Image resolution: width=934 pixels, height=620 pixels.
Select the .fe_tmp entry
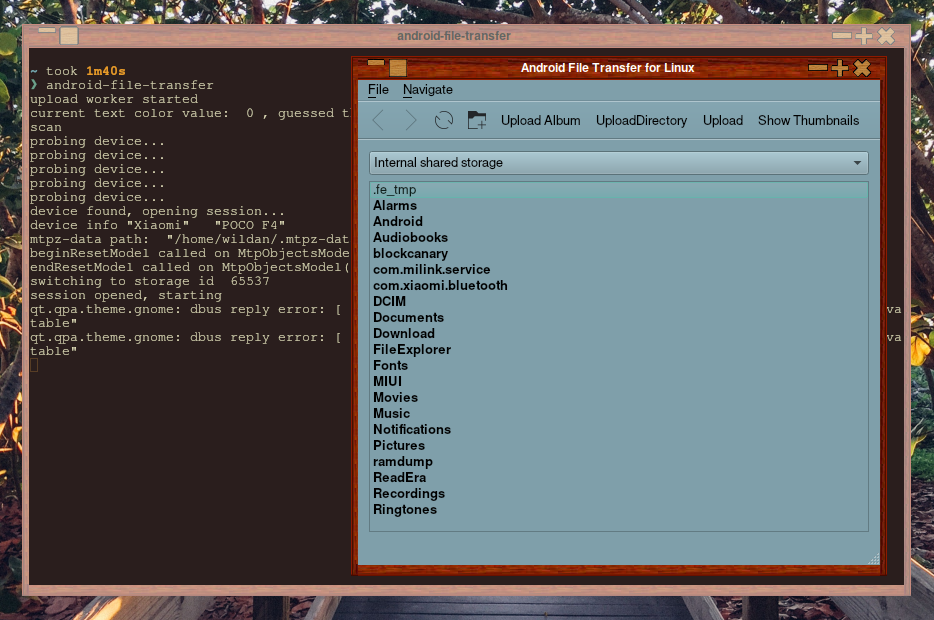[x=394, y=190]
